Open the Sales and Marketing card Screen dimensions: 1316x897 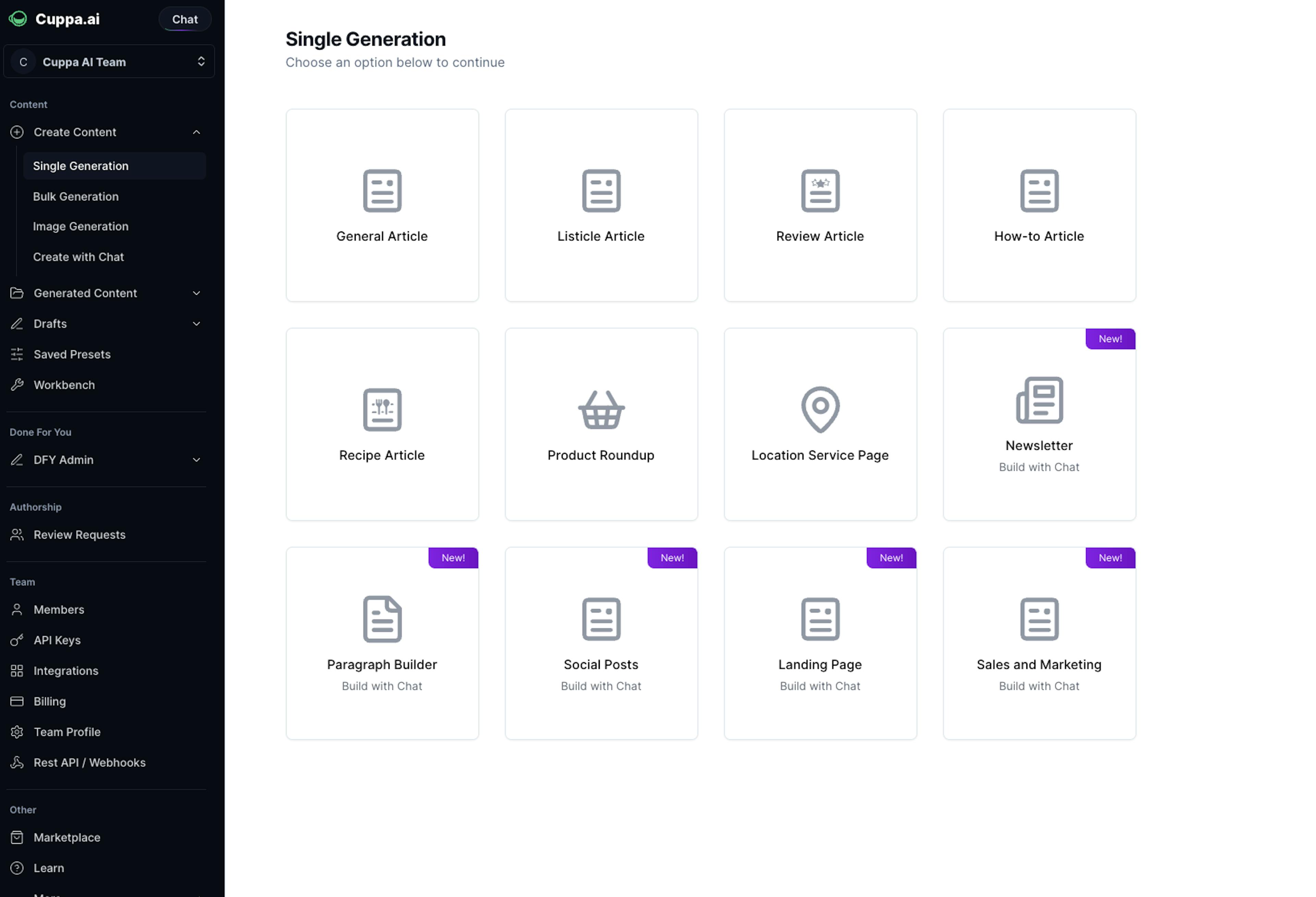1039,643
